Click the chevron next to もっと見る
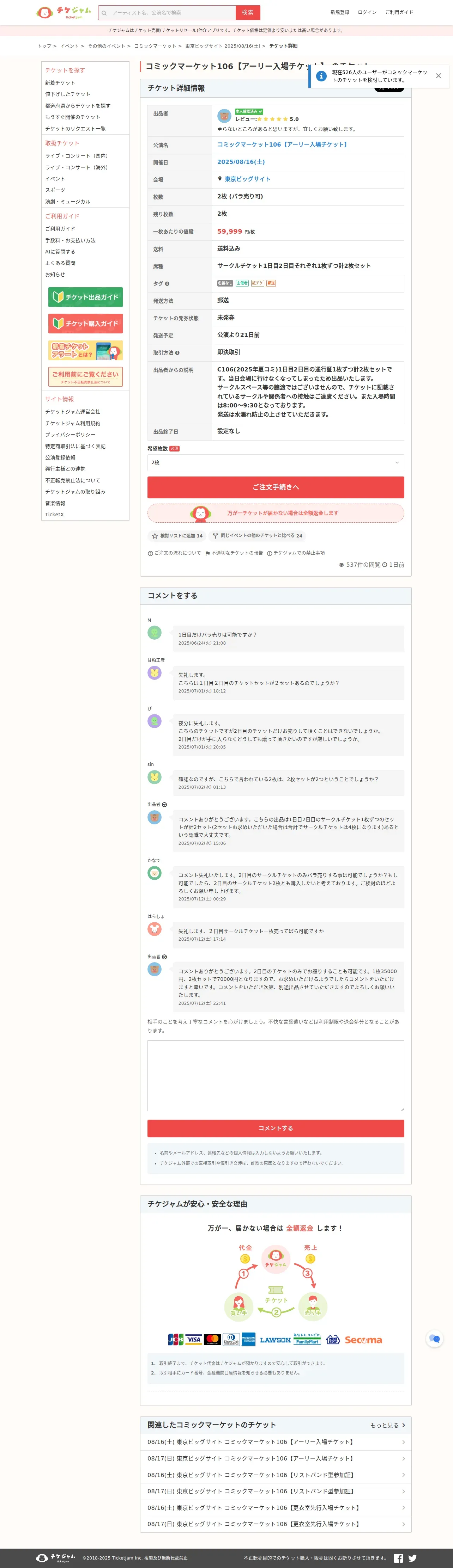Image resolution: width=453 pixels, height=1568 pixels. click(404, 1426)
